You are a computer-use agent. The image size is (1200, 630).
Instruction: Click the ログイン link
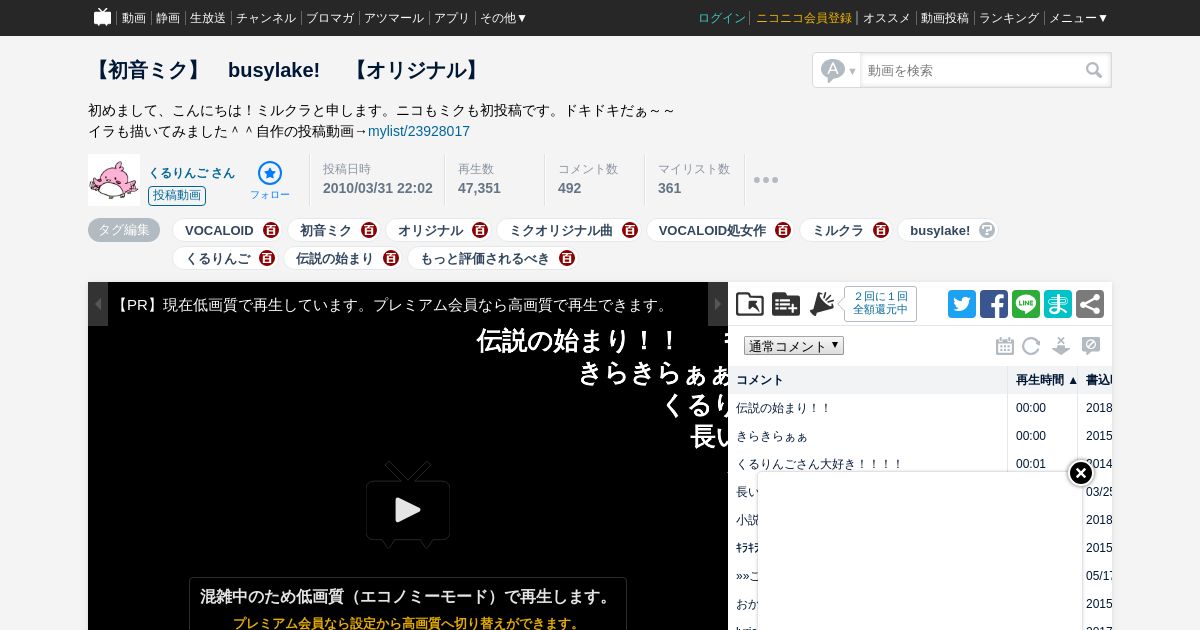pos(722,18)
